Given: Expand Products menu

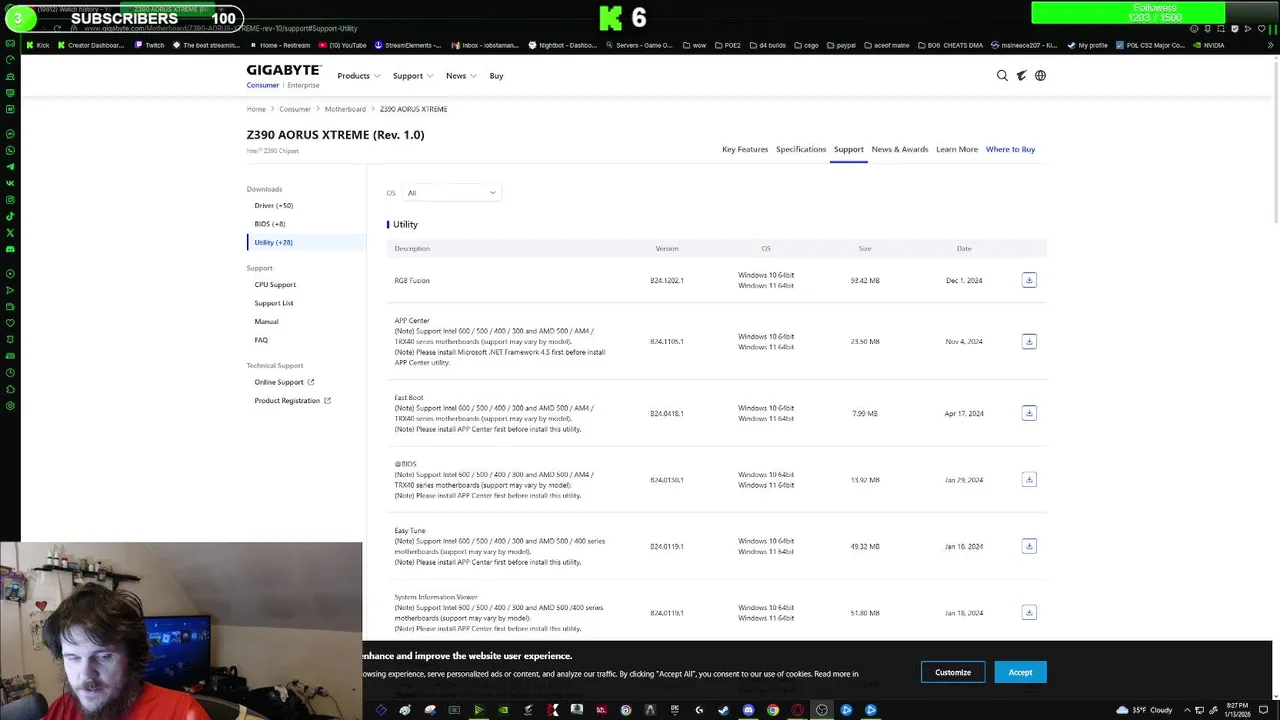Looking at the screenshot, I should (x=358, y=76).
